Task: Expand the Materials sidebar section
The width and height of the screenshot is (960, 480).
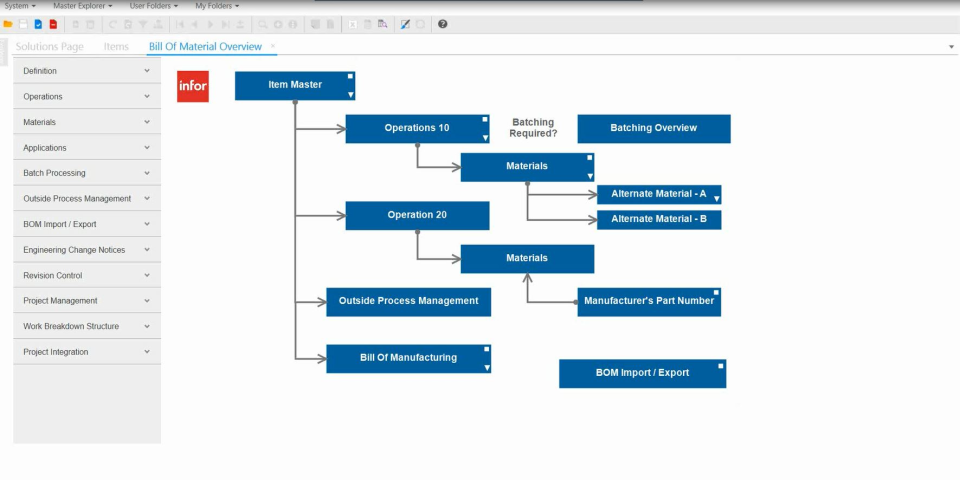Action: pyautogui.click(x=87, y=122)
